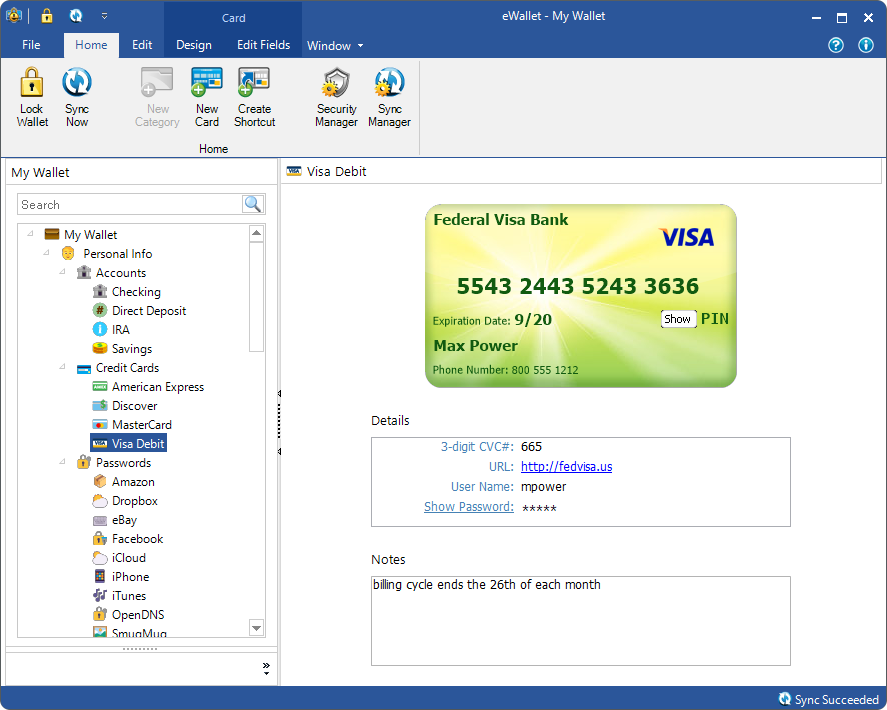Select the eBay password entry
Image resolution: width=887 pixels, height=710 pixels.
coord(124,519)
